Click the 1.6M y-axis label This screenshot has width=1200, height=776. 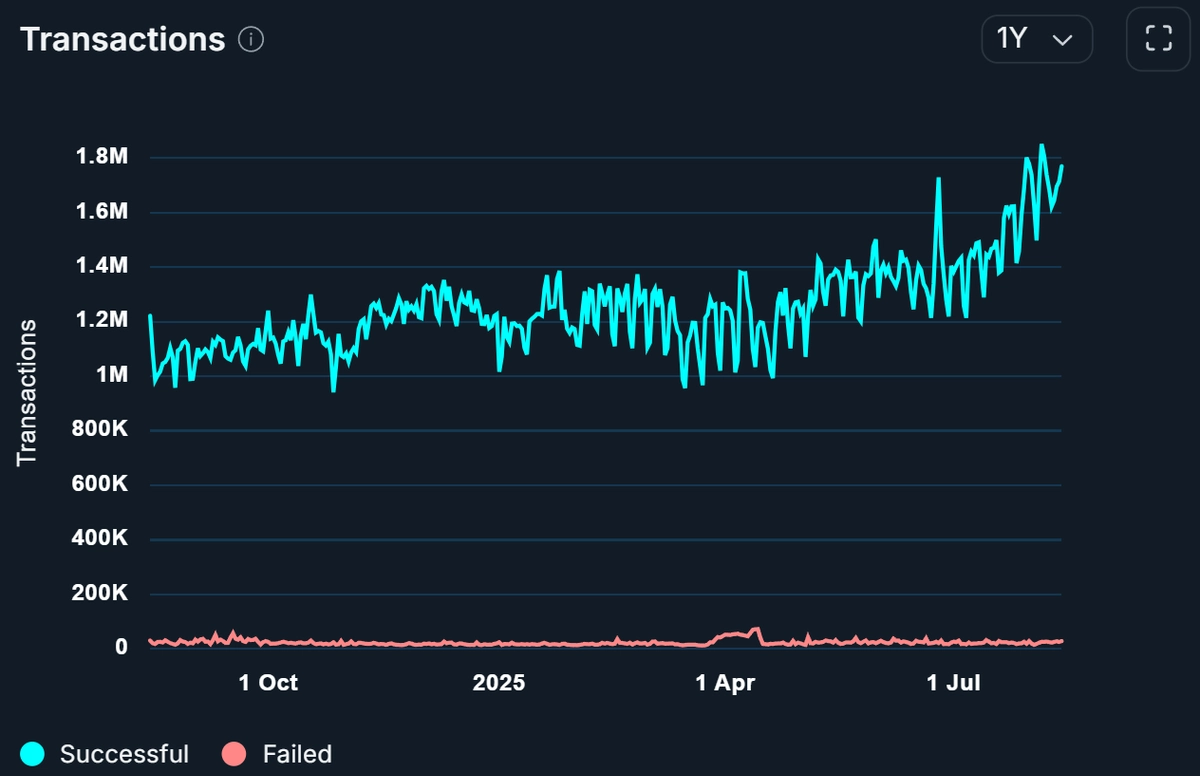point(101,212)
